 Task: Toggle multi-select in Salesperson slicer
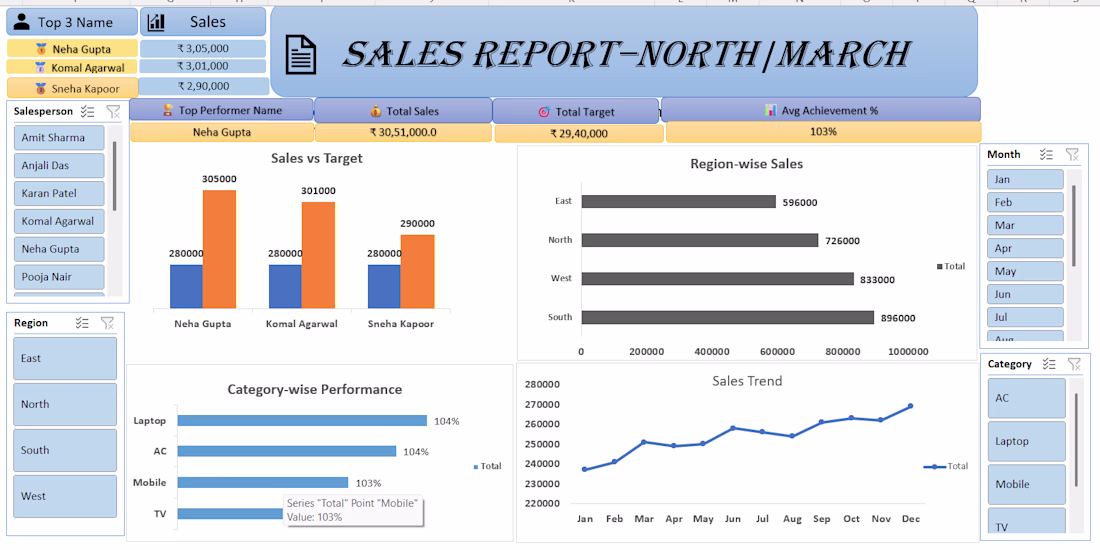coord(88,111)
